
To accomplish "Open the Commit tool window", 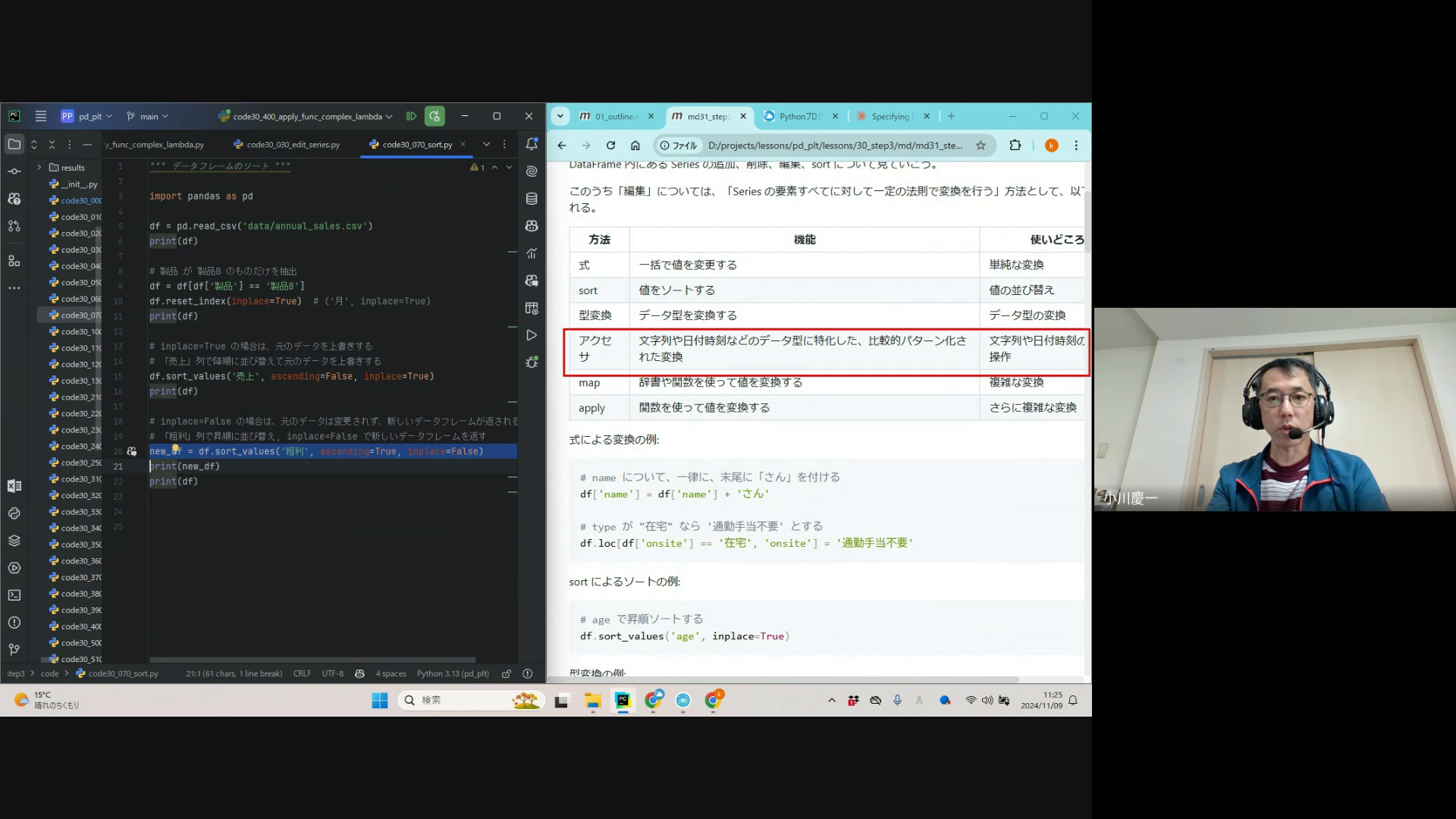I will click(x=14, y=171).
